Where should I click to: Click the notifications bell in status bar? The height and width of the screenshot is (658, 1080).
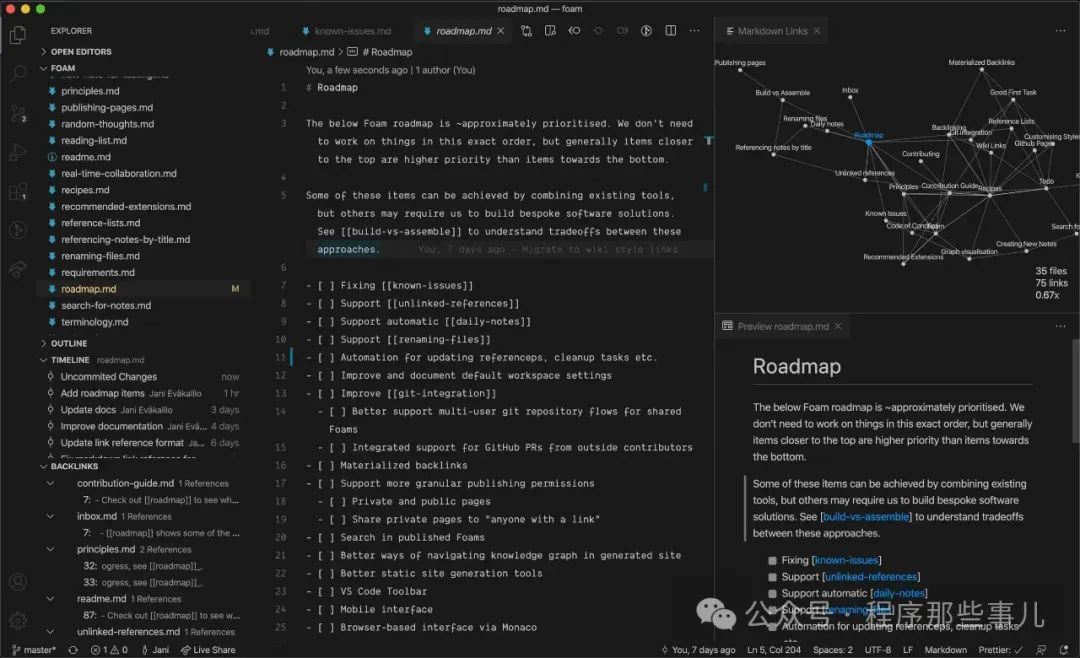coord(1064,650)
